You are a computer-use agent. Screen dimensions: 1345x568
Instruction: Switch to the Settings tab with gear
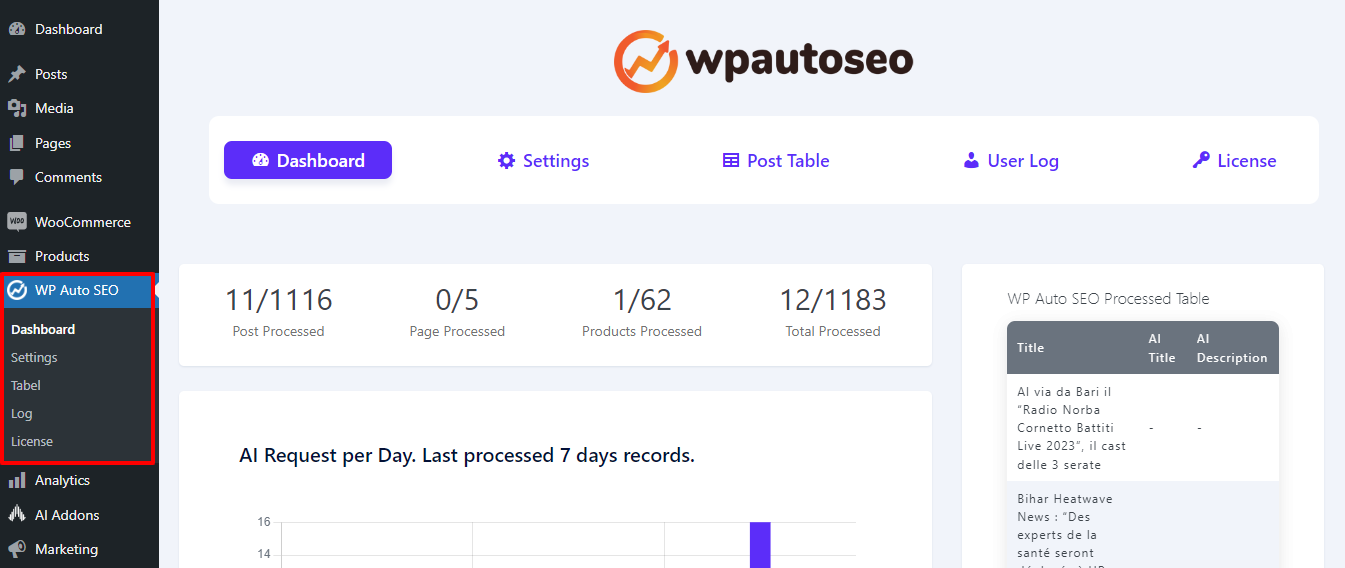pos(543,161)
